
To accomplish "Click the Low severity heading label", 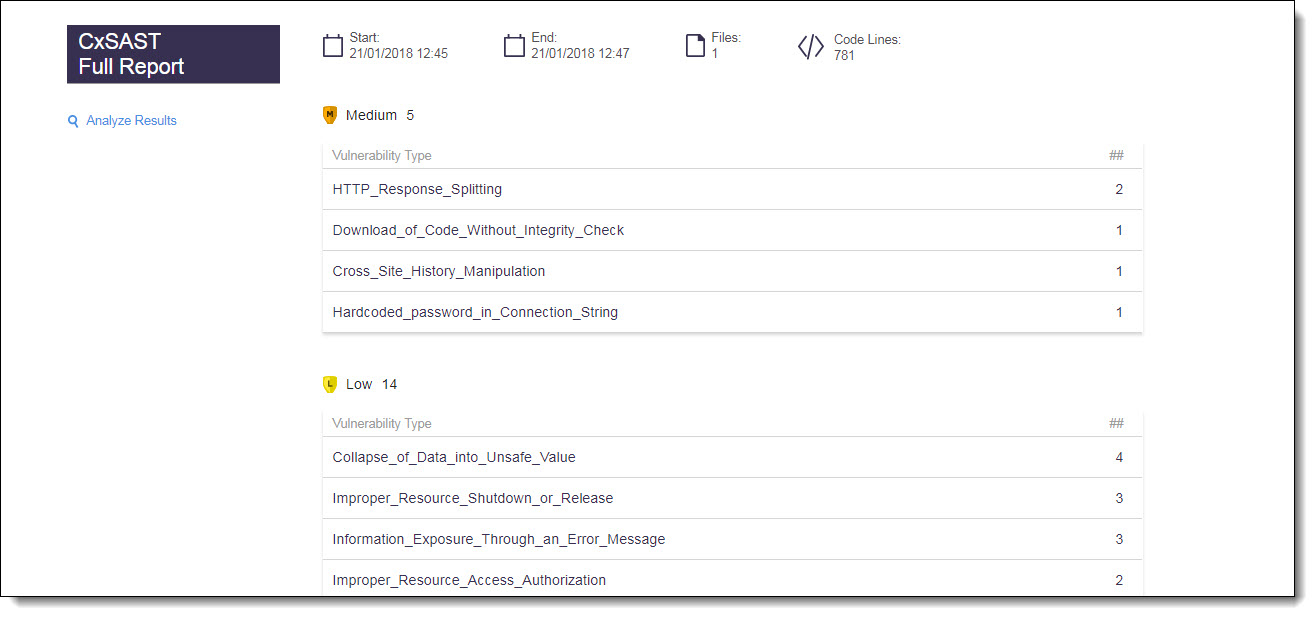I will (x=359, y=384).
